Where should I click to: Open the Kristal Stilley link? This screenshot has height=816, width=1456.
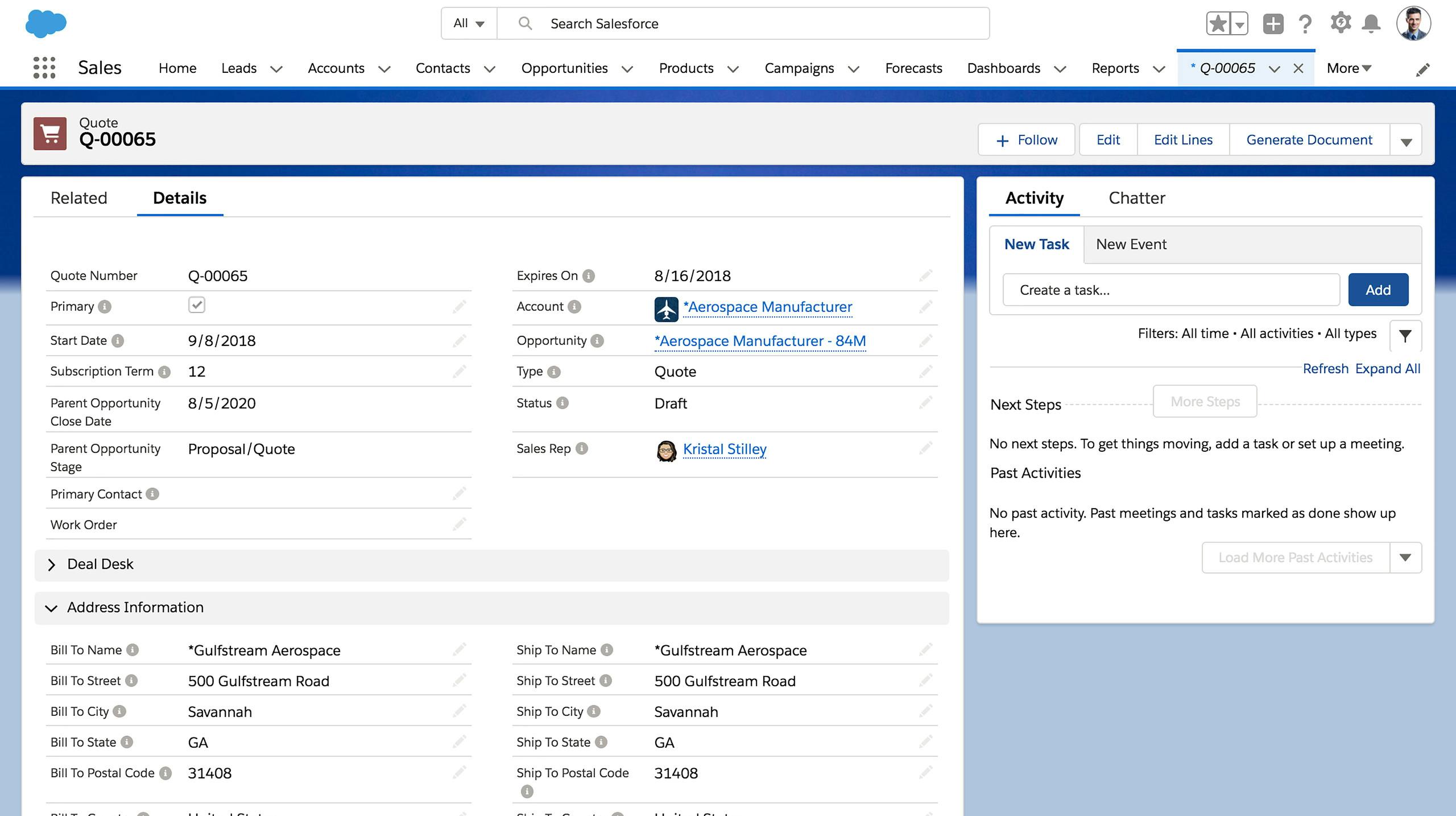pyautogui.click(x=725, y=449)
